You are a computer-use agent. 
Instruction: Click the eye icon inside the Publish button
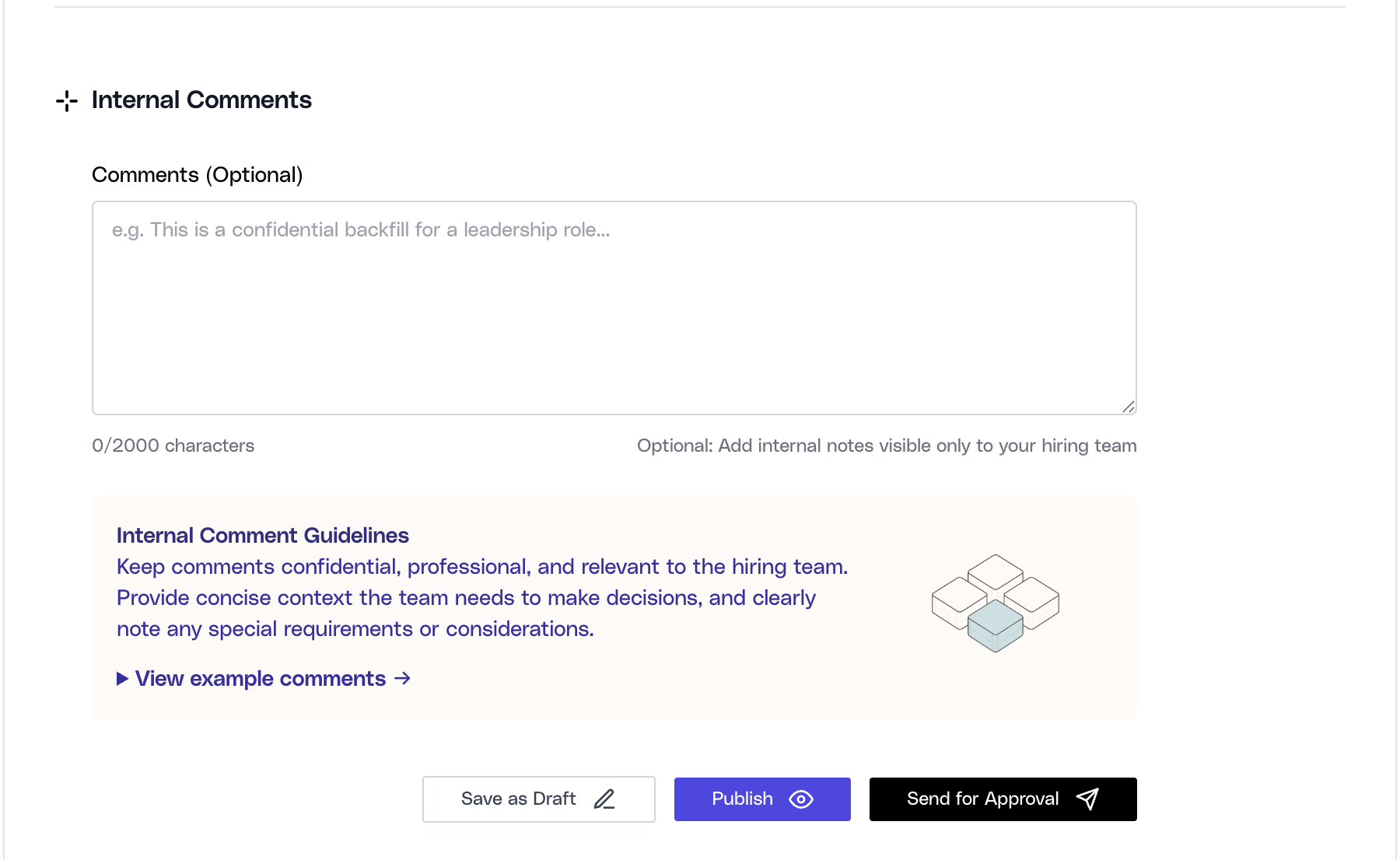point(802,799)
